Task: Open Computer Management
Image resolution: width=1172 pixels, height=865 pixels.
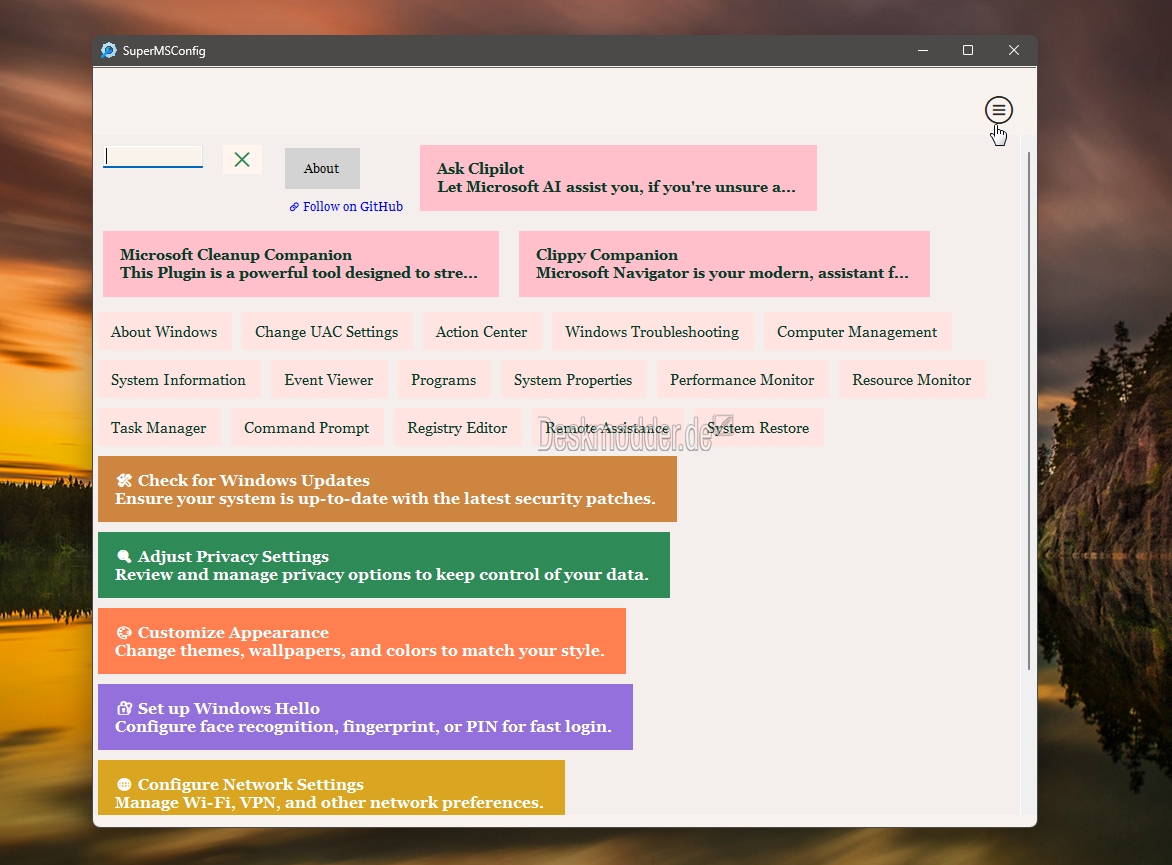Action: [857, 332]
